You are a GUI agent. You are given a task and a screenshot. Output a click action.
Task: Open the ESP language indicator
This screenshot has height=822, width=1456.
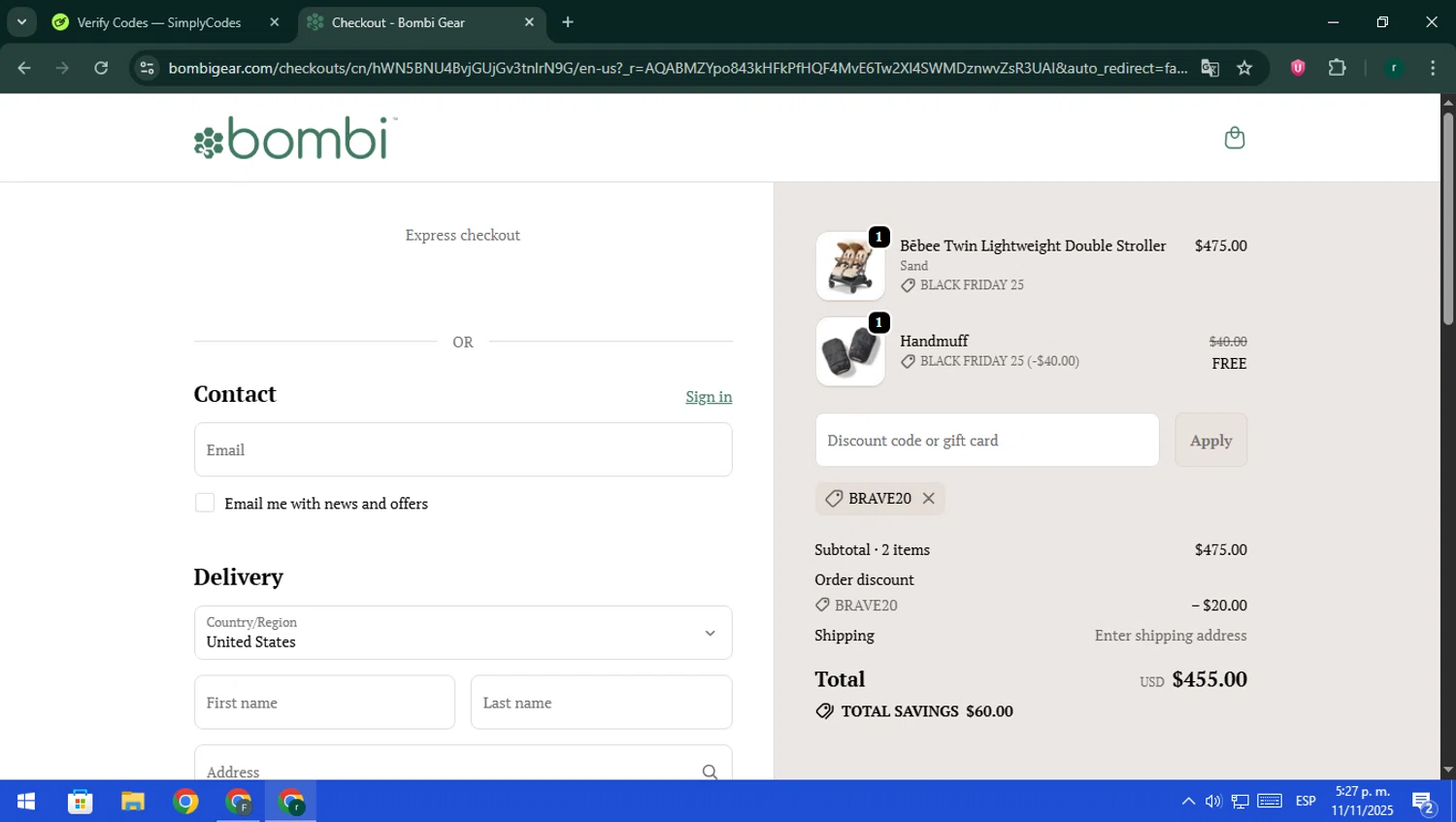tap(1306, 802)
